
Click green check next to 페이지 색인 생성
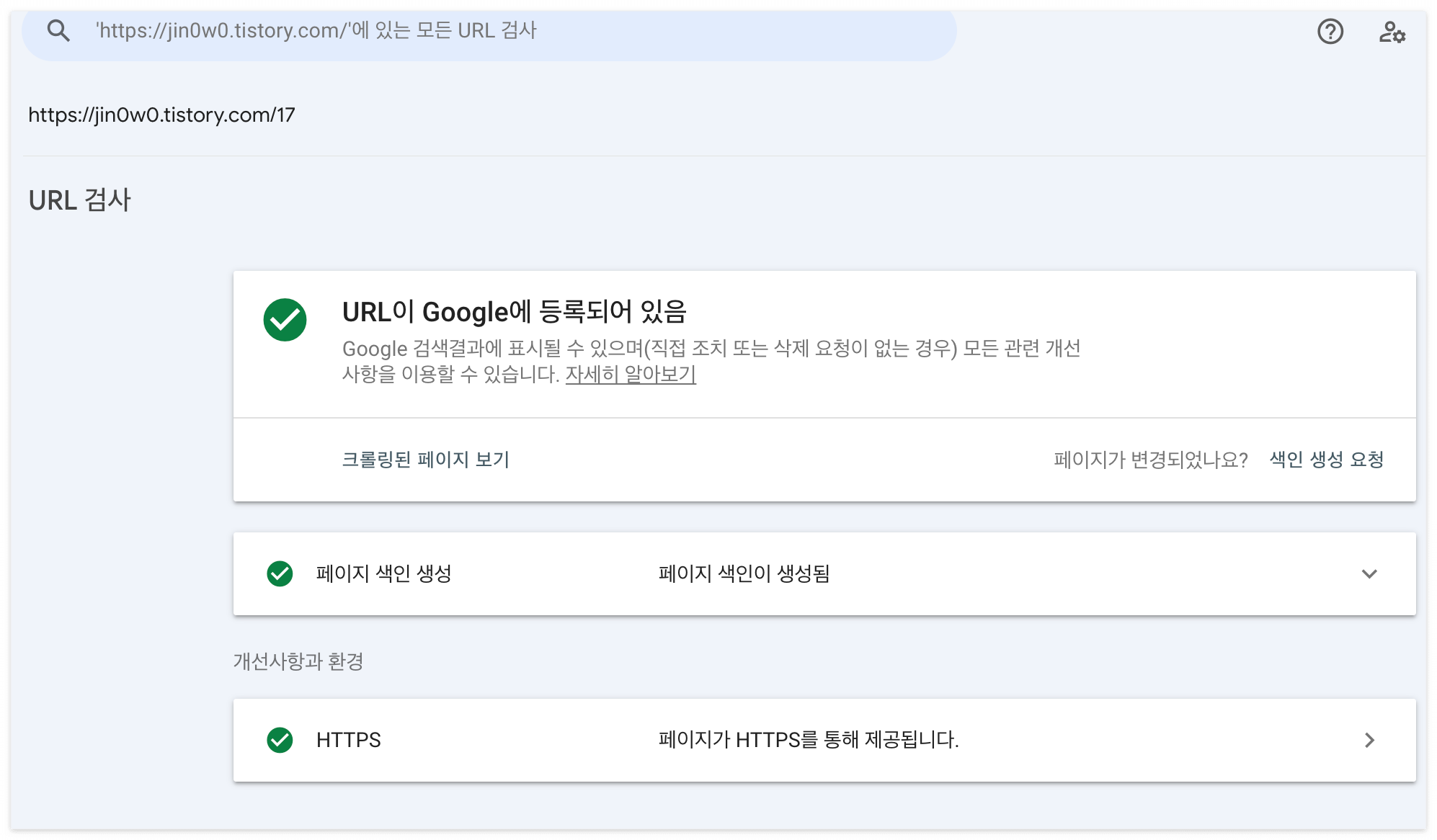[280, 574]
